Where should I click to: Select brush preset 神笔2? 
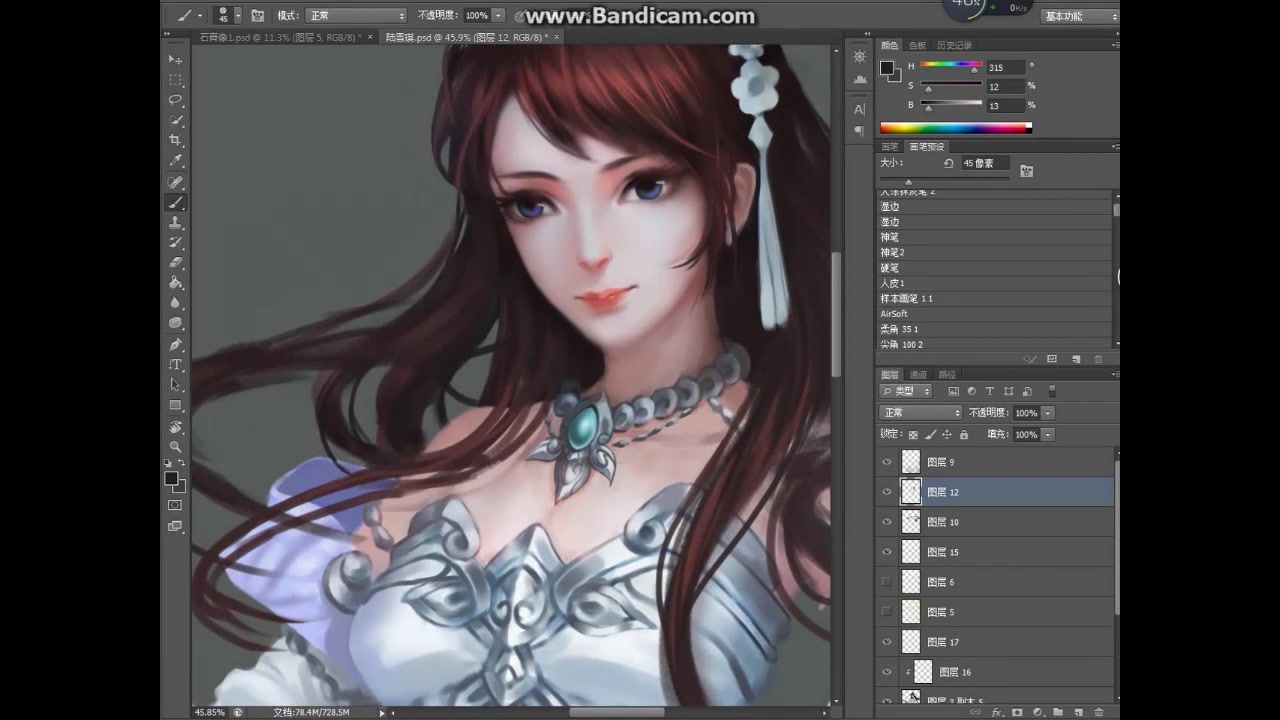[995, 253]
